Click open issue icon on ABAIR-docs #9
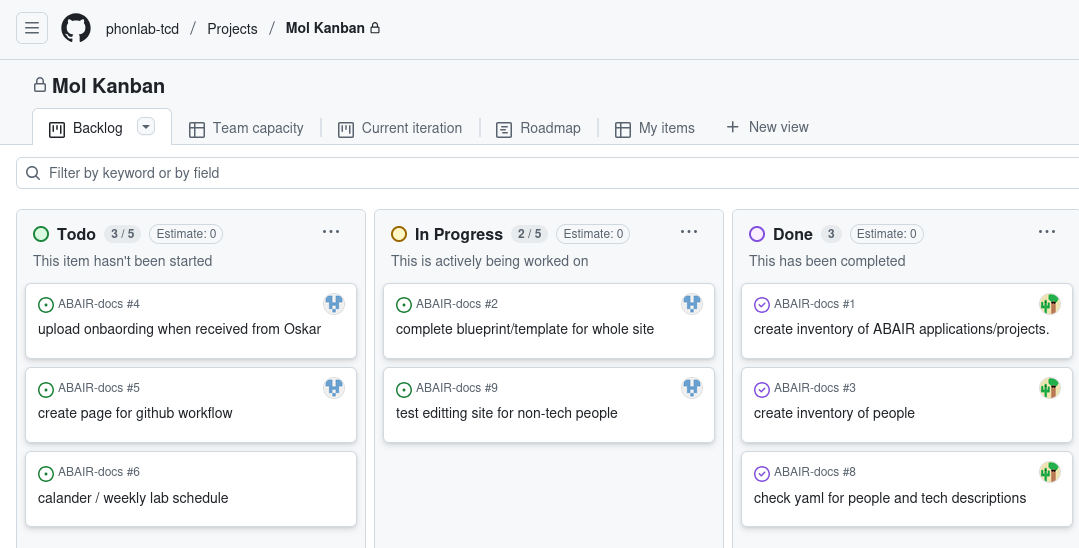 (403, 390)
